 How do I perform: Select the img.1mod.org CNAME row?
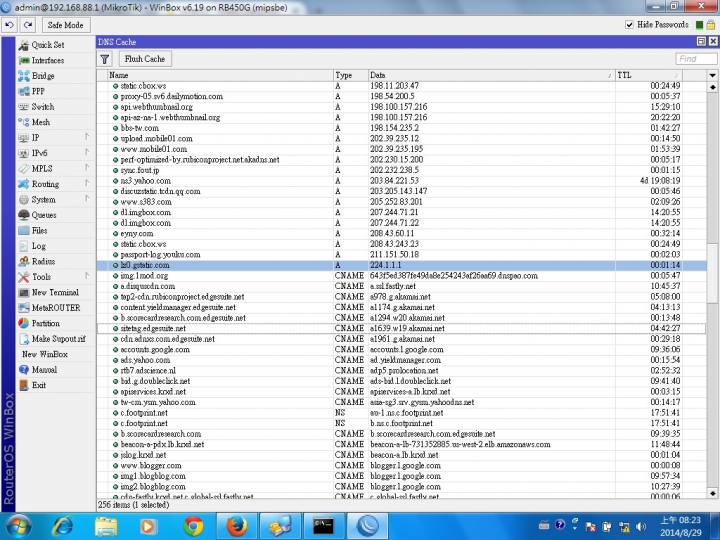point(402,276)
